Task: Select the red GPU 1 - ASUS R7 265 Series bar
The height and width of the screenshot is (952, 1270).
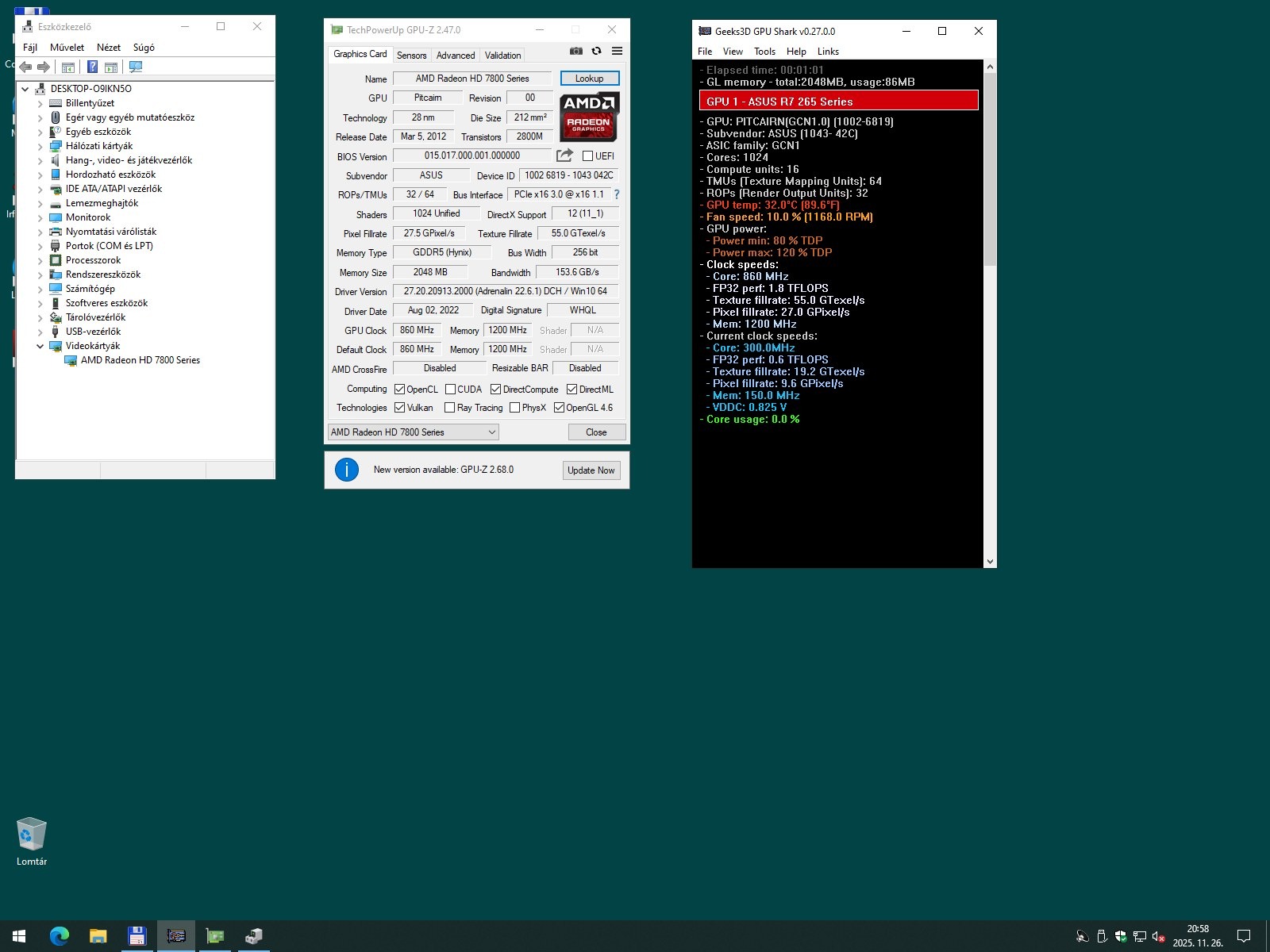Action: (x=839, y=101)
